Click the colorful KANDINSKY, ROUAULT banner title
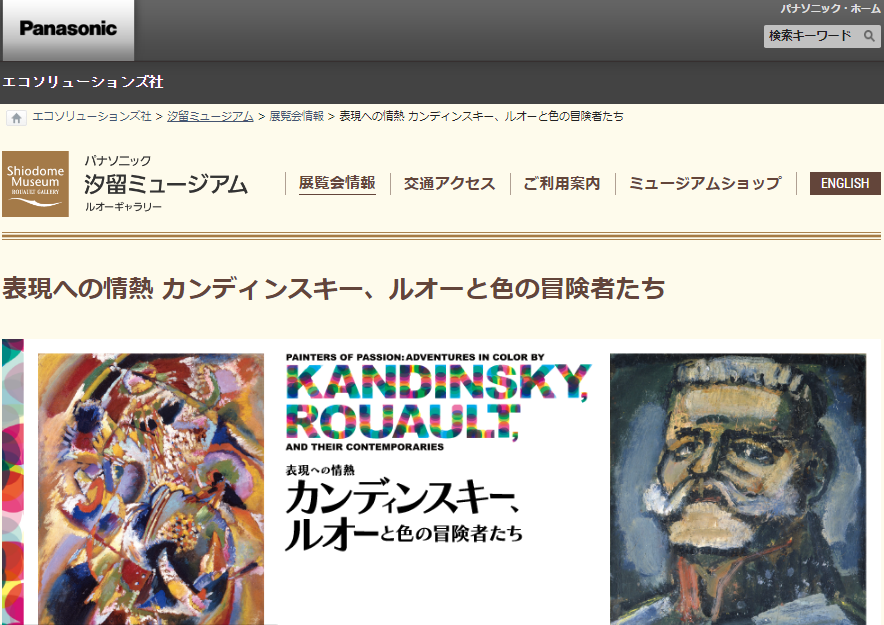The width and height of the screenshot is (884, 625). coord(438,402)
